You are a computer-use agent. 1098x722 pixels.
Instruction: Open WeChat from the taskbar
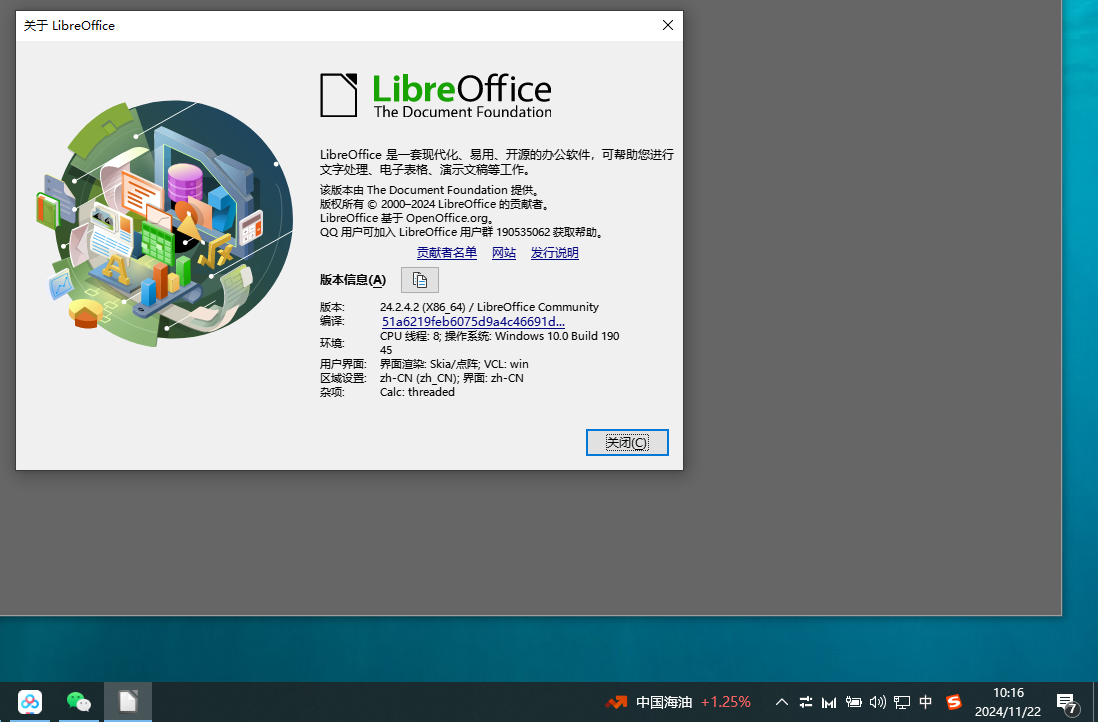(78, 702)
